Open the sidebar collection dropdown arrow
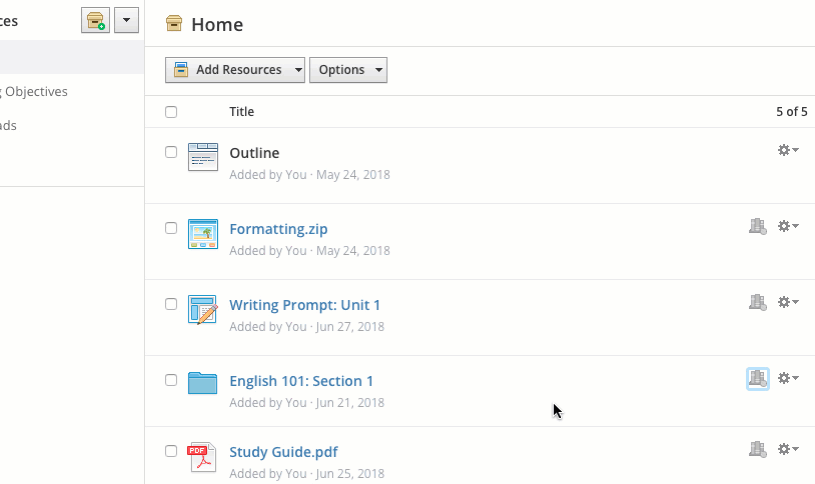The image size is (815, 484). tap(126, 20)
